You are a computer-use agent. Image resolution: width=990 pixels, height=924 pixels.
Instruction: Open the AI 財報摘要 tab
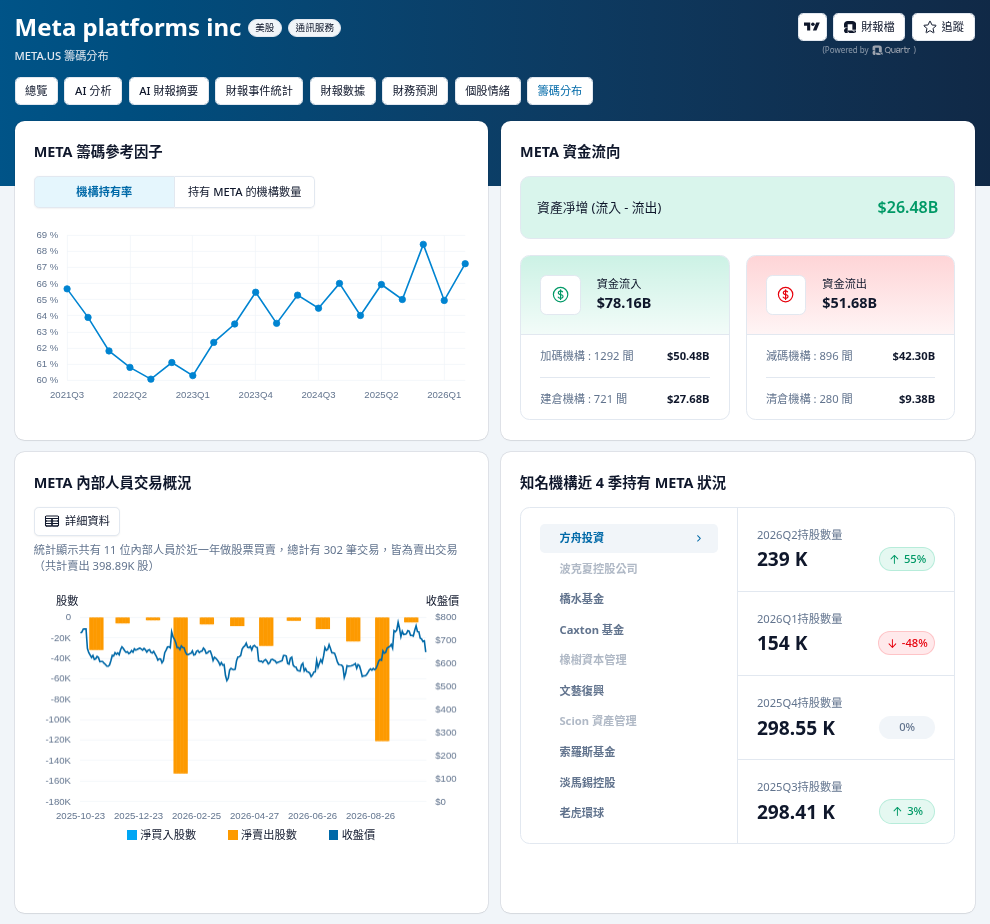pos(169,91)
